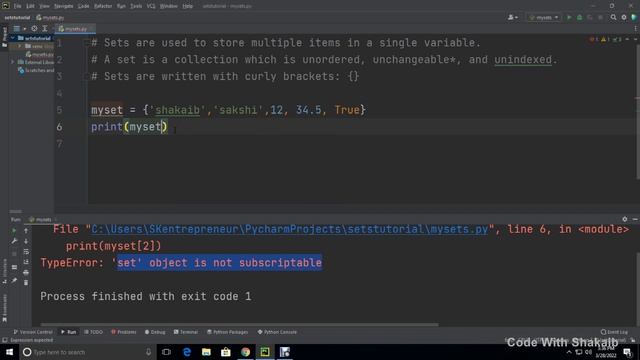Click the setstutorial breadcrumb in navigation bar
Viewport: 640px width, 360px height.
17,18
